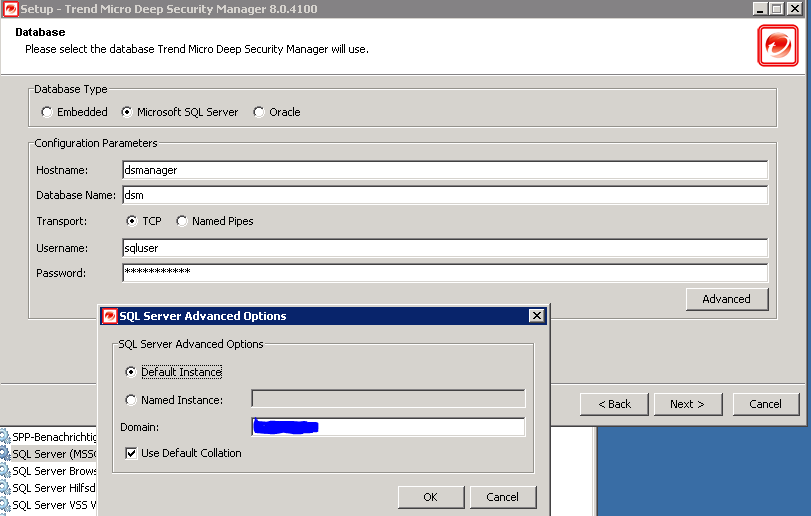Click gear icon beside SPP-Benachrichtig service

(x=5, y=437)
